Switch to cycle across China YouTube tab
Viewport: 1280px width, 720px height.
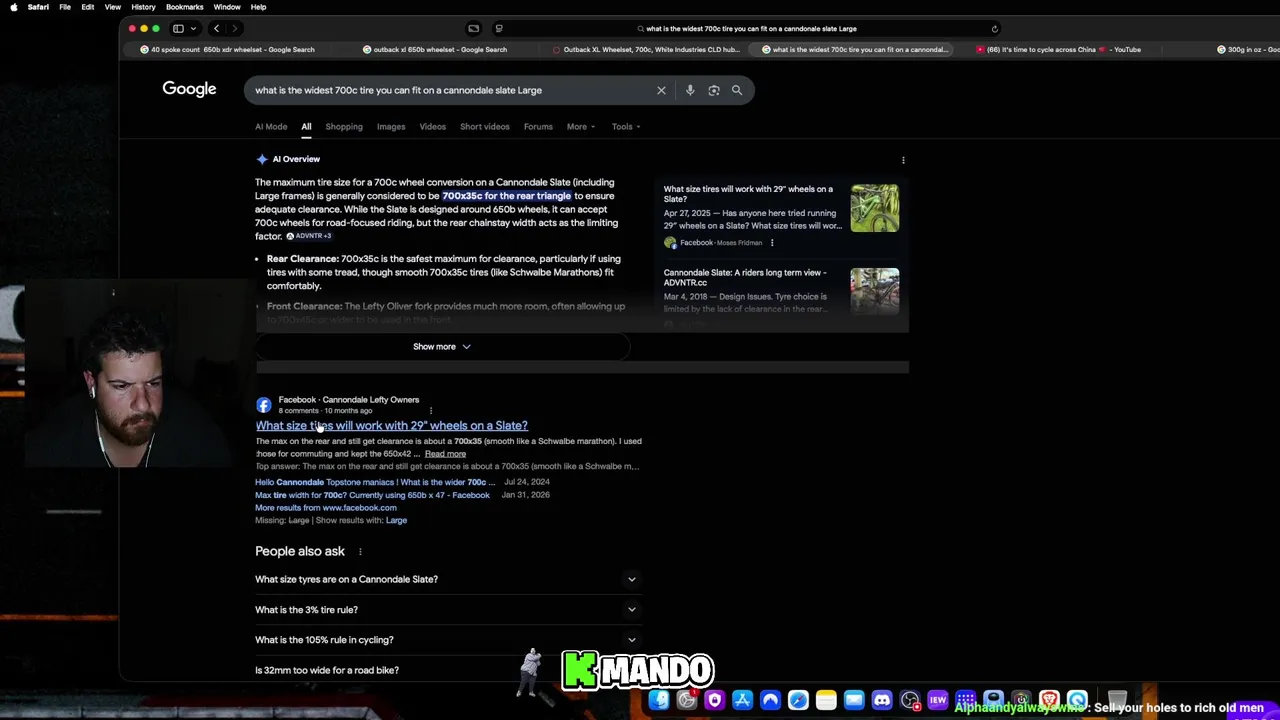[x=1059, y=49]
